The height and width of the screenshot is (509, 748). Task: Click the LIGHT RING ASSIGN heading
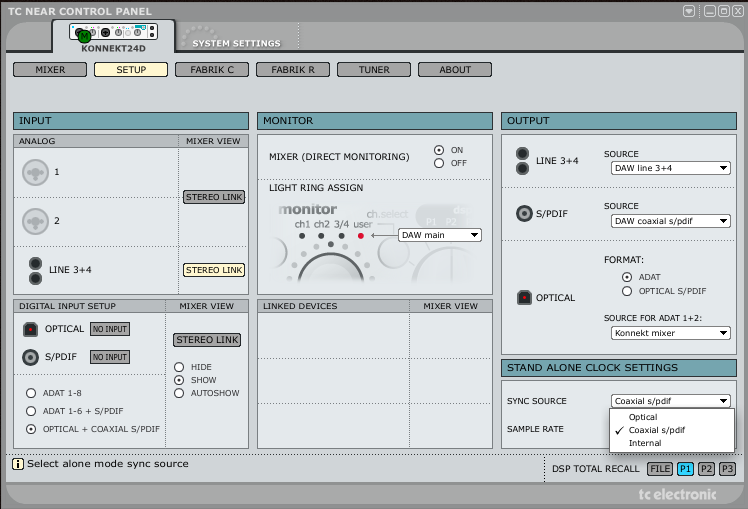pos(316,188)
